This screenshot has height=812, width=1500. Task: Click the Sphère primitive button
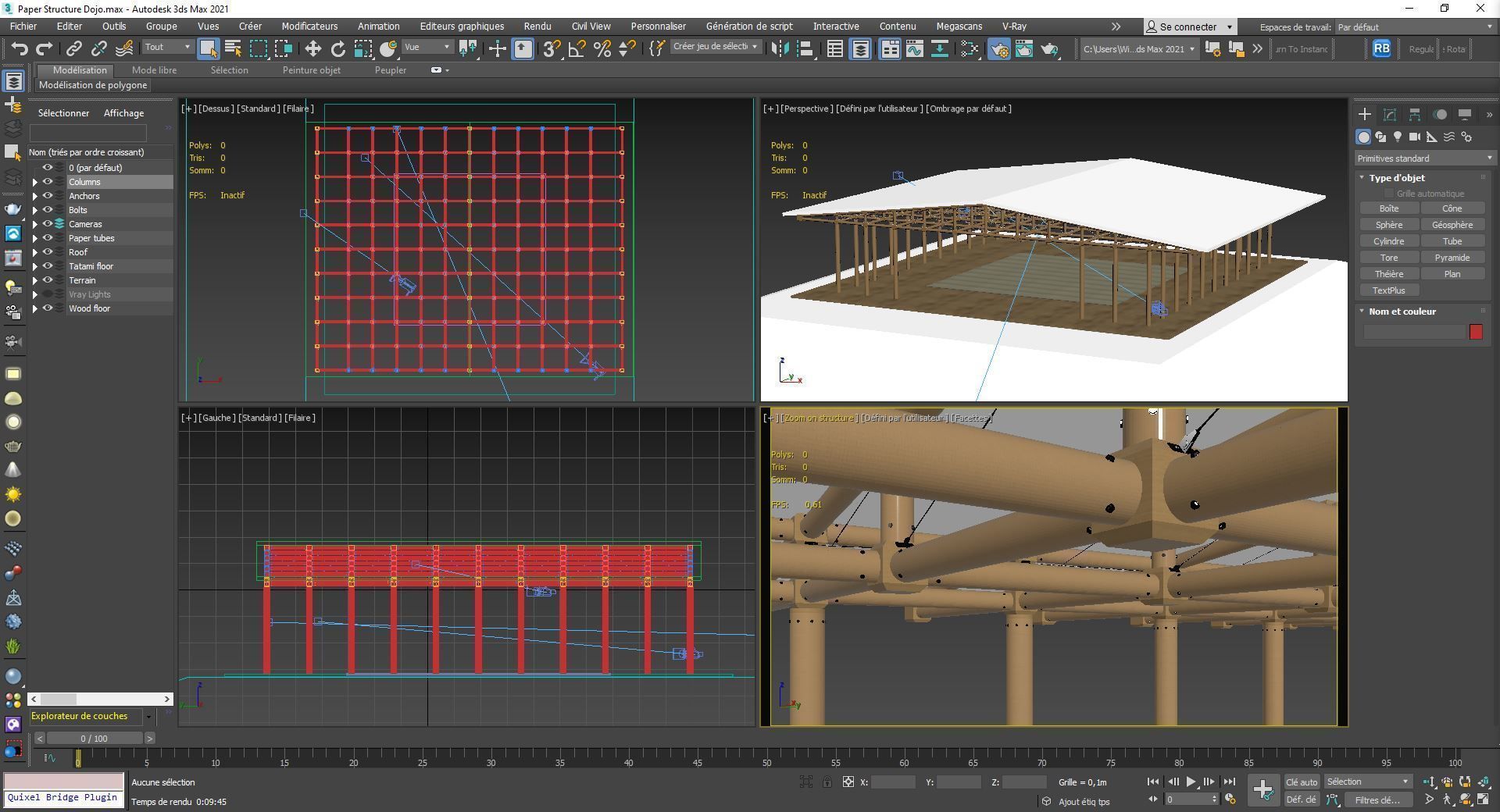pos(1389,225)
